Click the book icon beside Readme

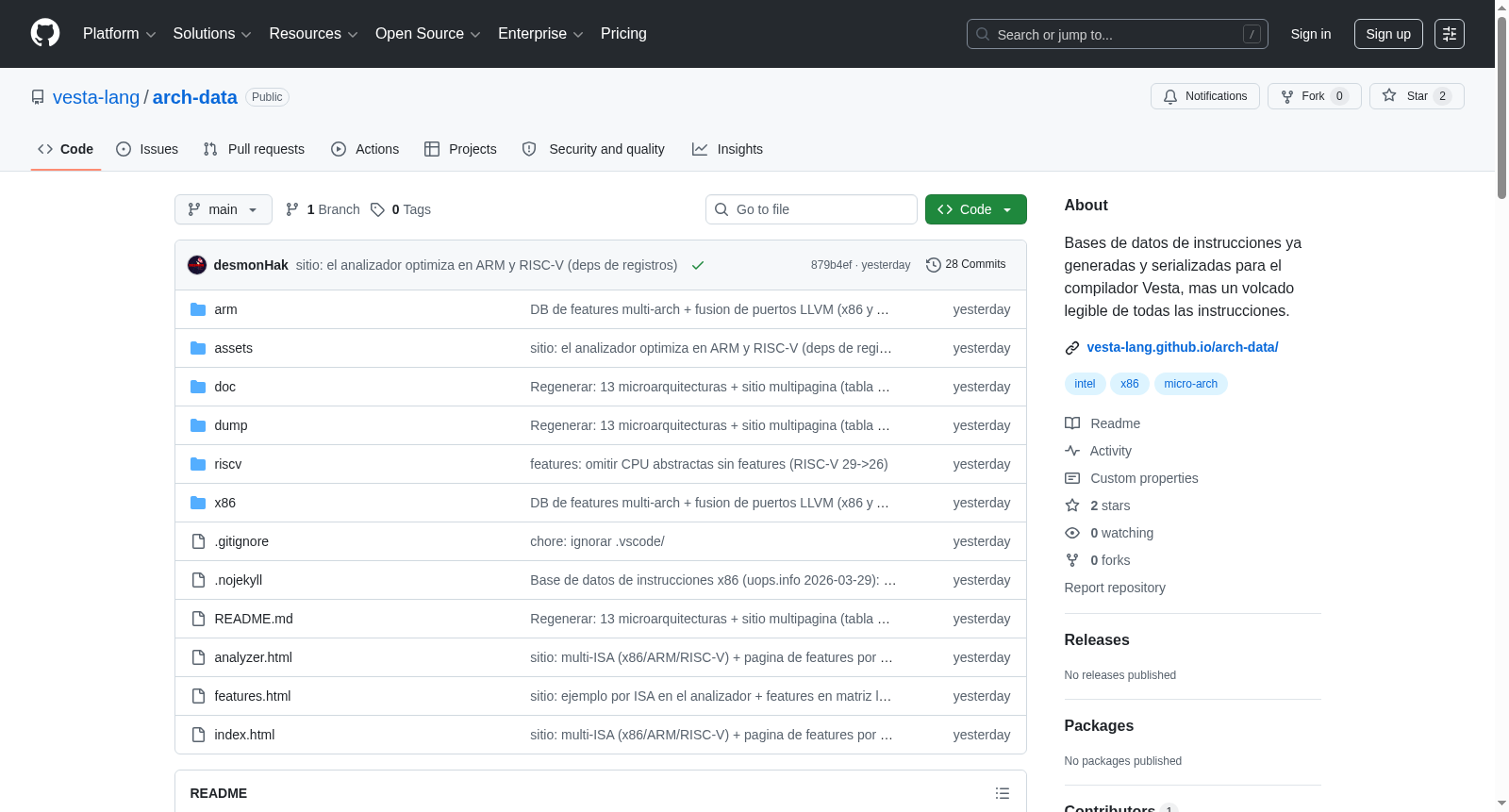point(1072,423)
